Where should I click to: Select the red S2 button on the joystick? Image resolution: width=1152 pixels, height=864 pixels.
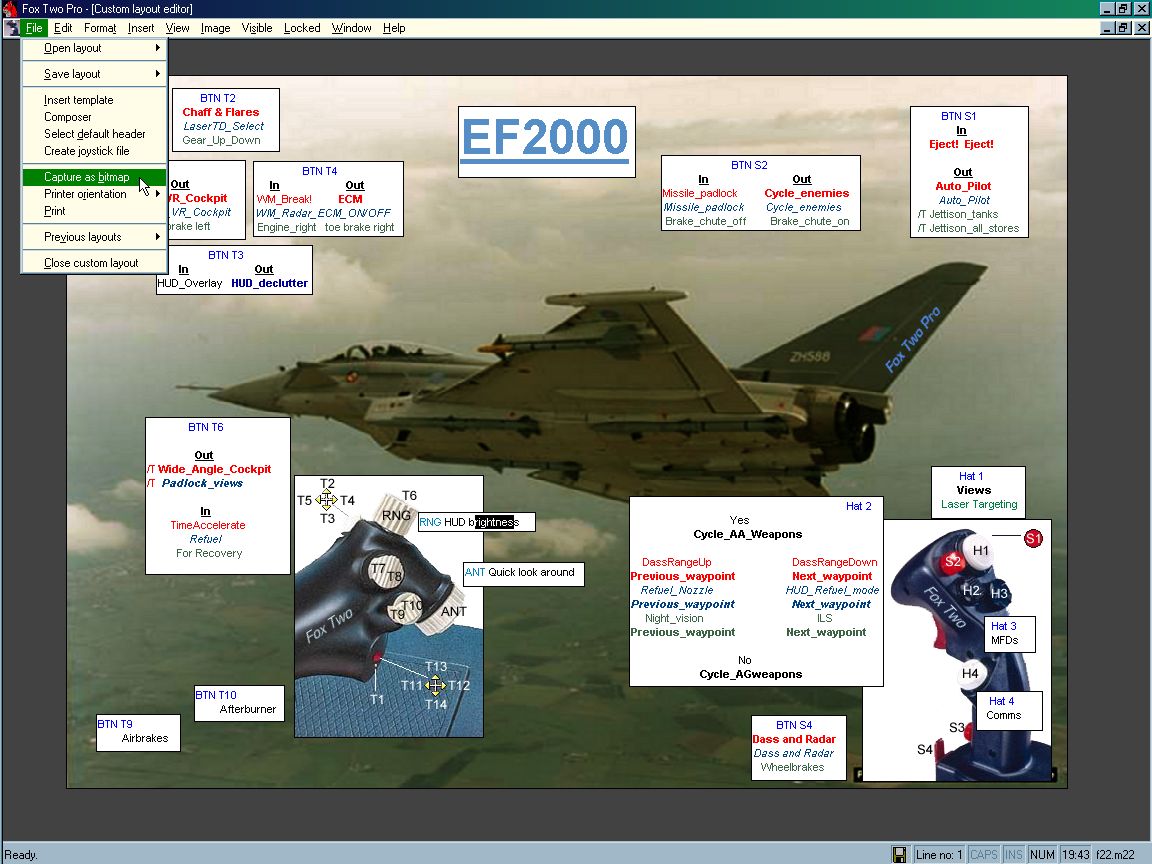tap(952, 561)
